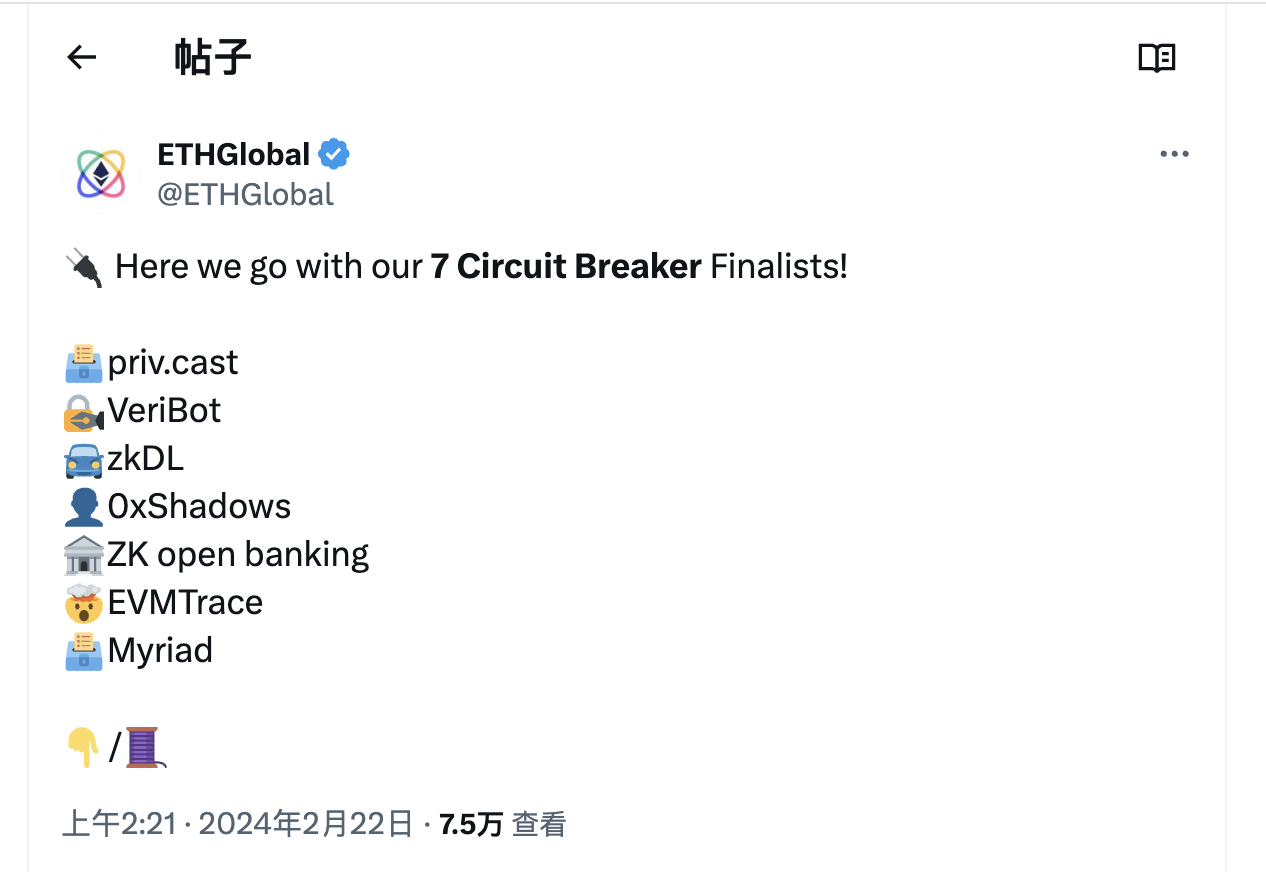Viewport: 1266px width, 872px height.
Task: Click the bust silhouette emoji beside 0xShadows
Action: click(x=84, y=507)
